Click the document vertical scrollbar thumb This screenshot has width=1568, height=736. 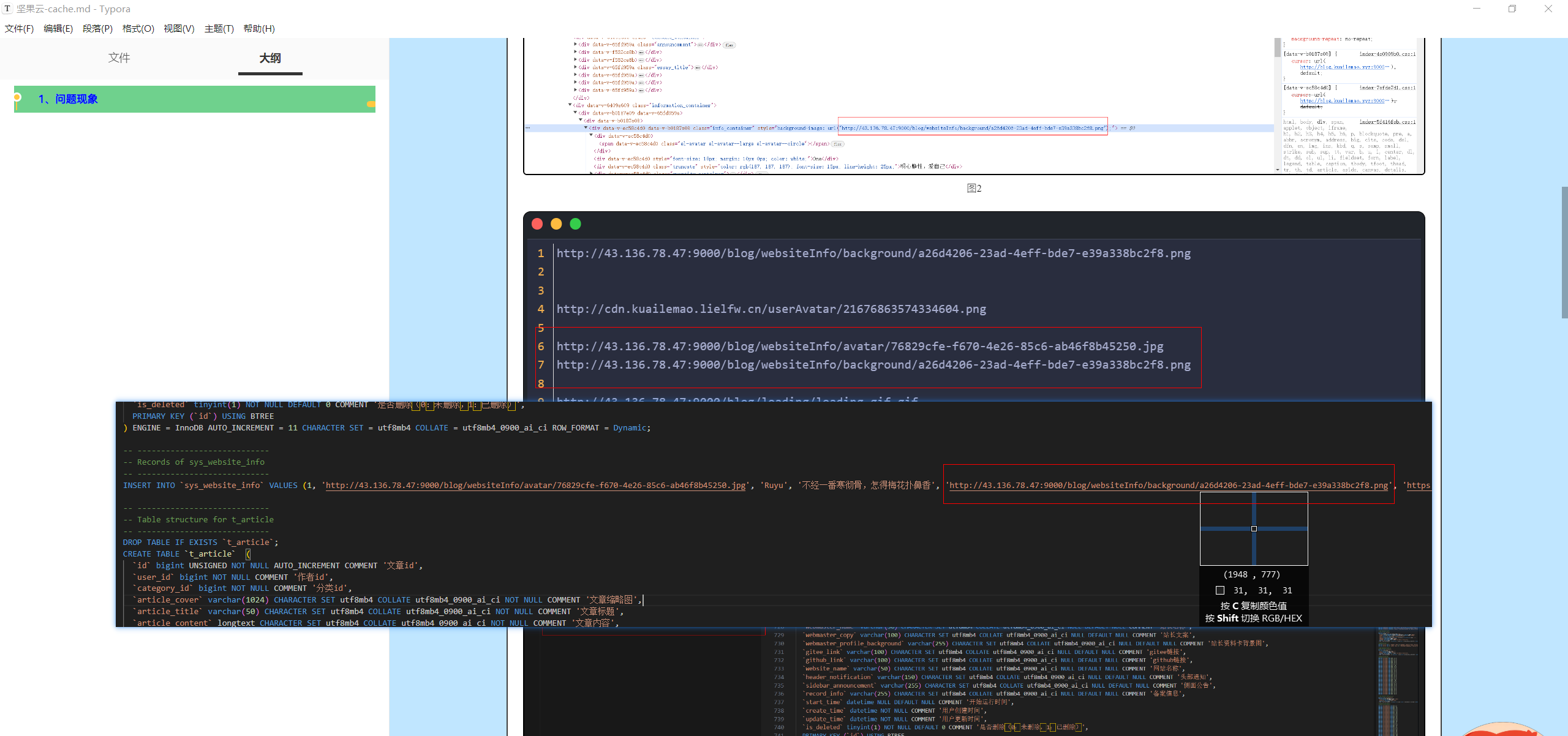[1564, 252]
